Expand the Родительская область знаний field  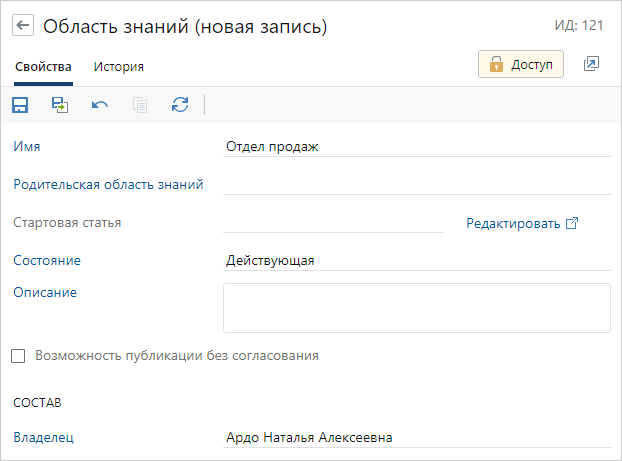(416, 184)
